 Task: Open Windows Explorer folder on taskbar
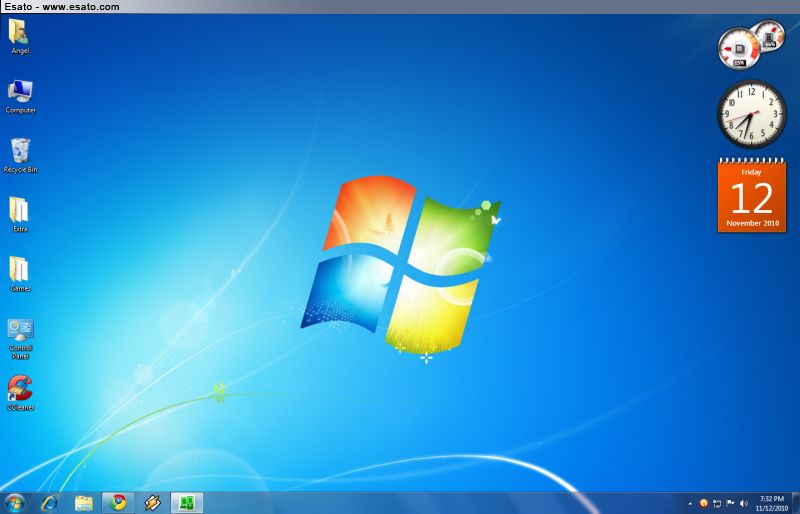click(84, 503)
